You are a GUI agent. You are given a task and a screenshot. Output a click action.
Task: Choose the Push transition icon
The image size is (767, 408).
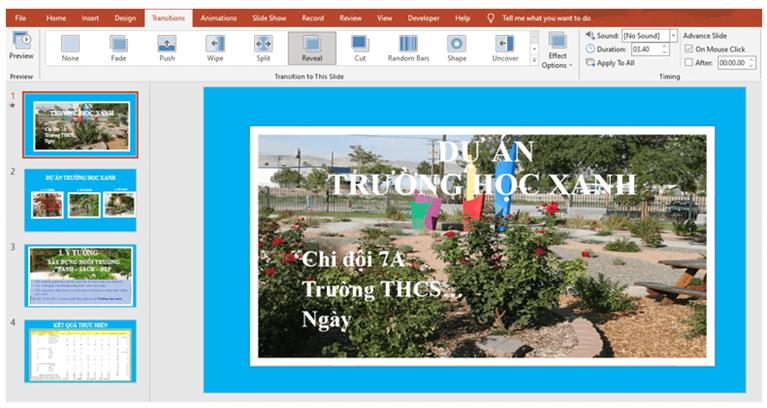point(167,48)
